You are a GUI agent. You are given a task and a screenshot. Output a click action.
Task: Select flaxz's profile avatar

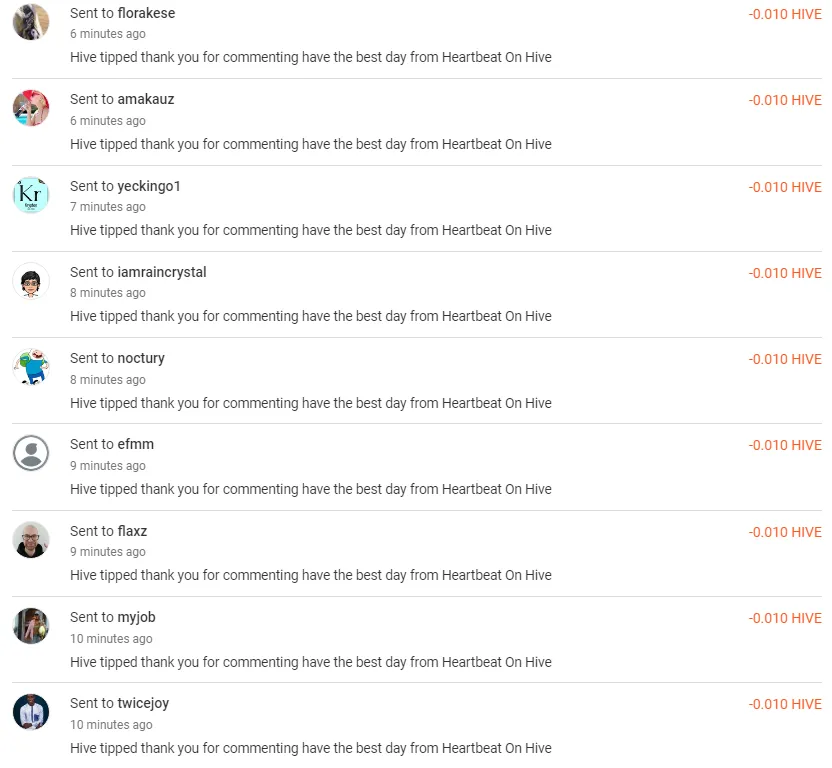(31, 540)
